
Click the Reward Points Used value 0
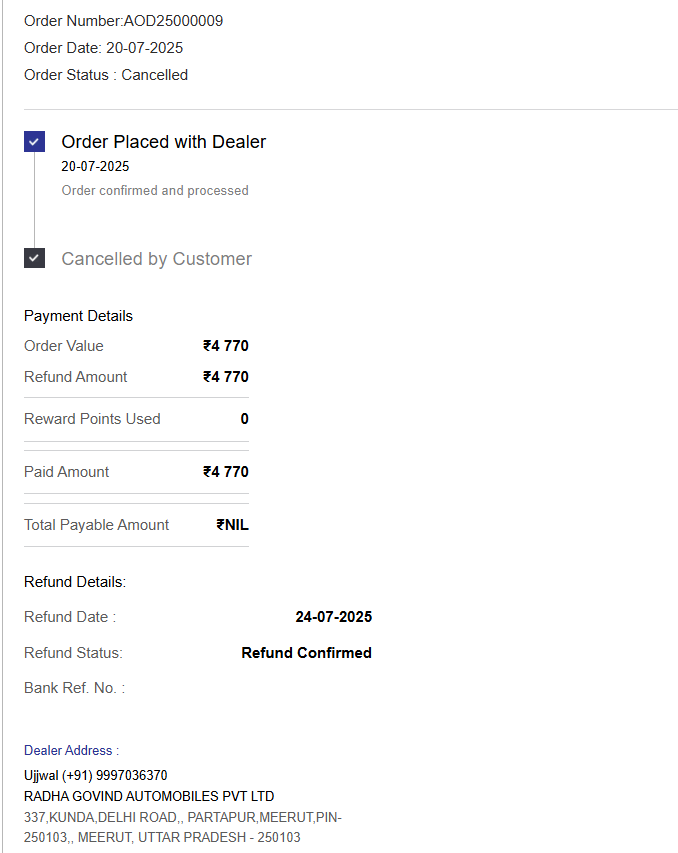point(245,419)
